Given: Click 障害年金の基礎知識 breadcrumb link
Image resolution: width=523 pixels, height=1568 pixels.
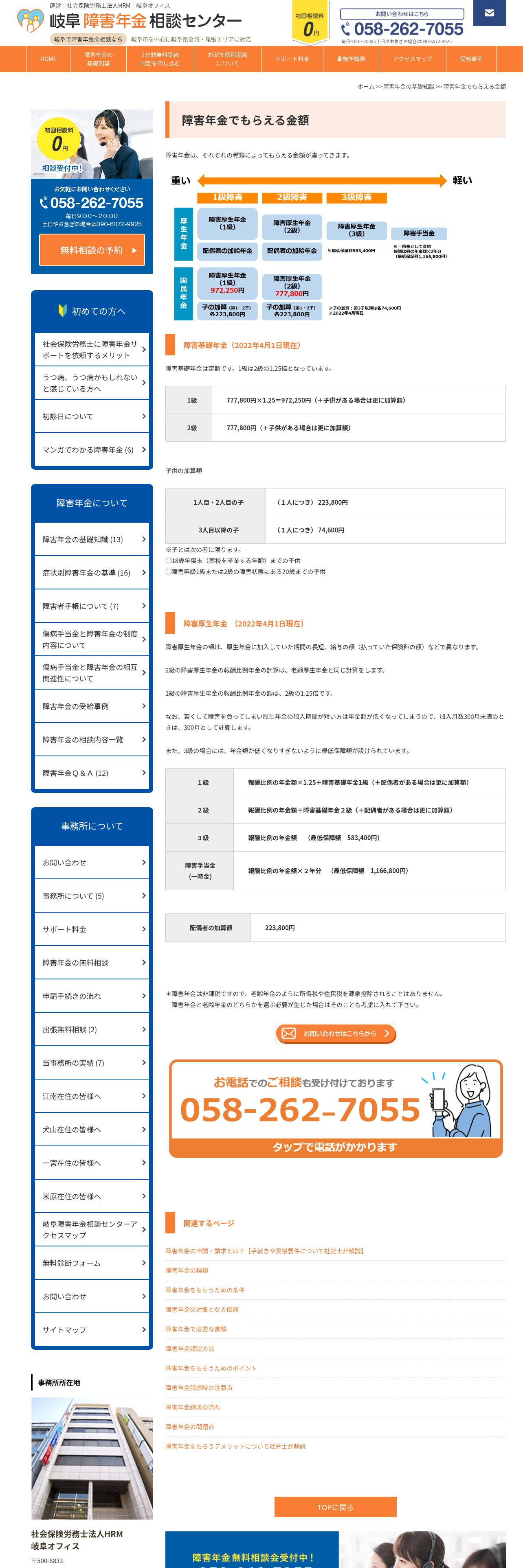Looking at the screenshot, I should [x=409, y=86].
